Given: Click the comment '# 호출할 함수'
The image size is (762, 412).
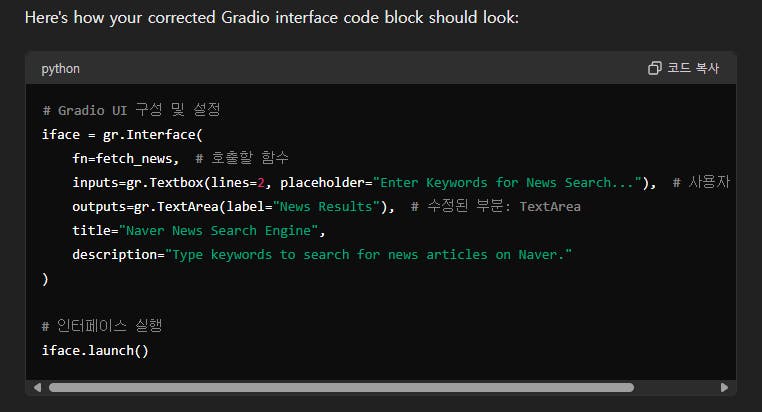Looking at the screenshot, I should (x=242, y=158).
